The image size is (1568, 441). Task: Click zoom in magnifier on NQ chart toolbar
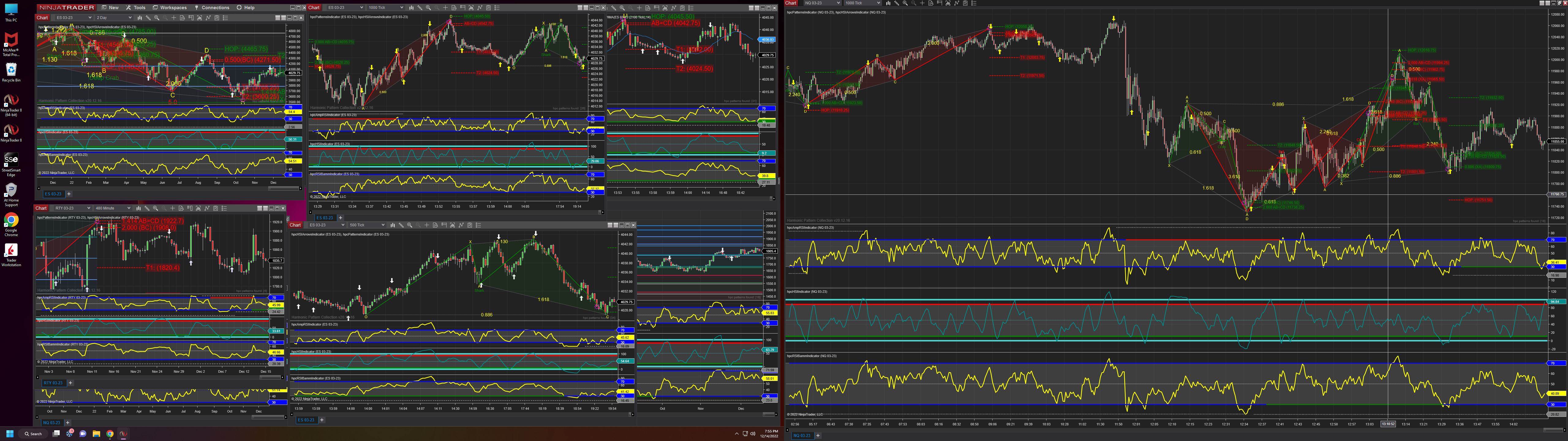(x=905, y=3)
